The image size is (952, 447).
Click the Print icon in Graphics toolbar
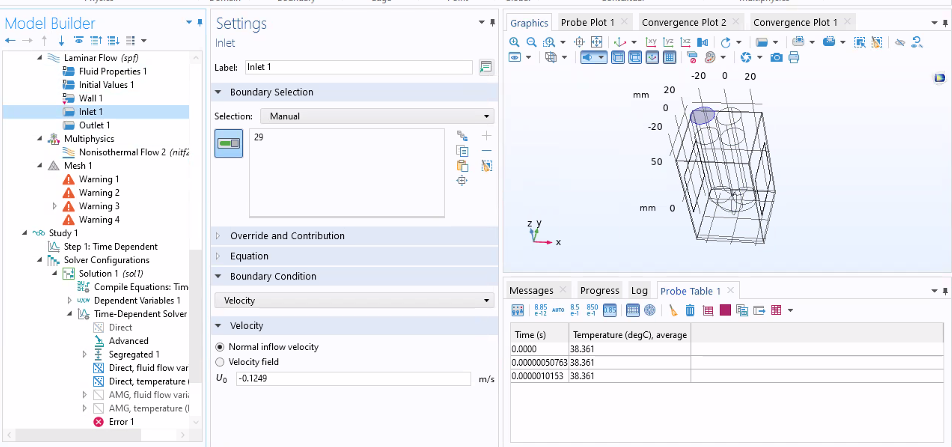point(794,58)
